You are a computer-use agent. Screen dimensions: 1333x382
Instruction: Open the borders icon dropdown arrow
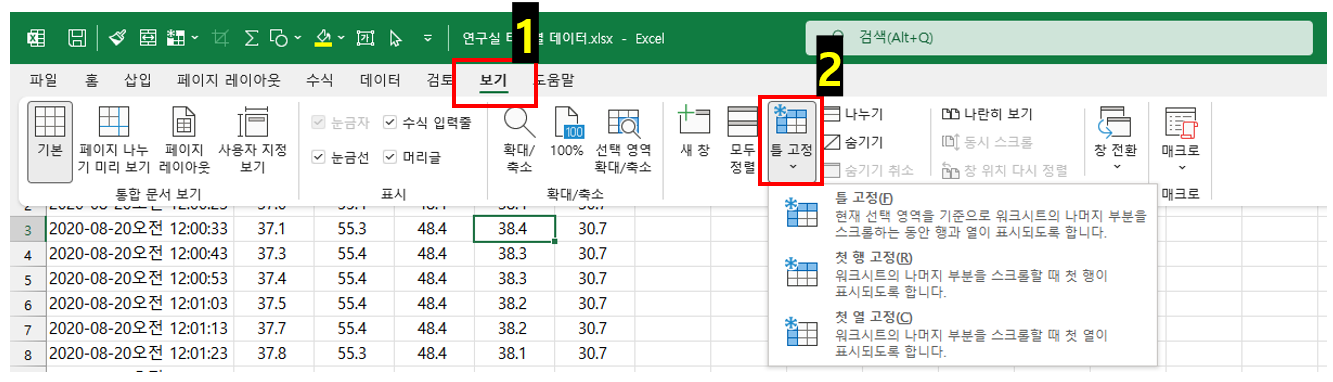(194, 38)
